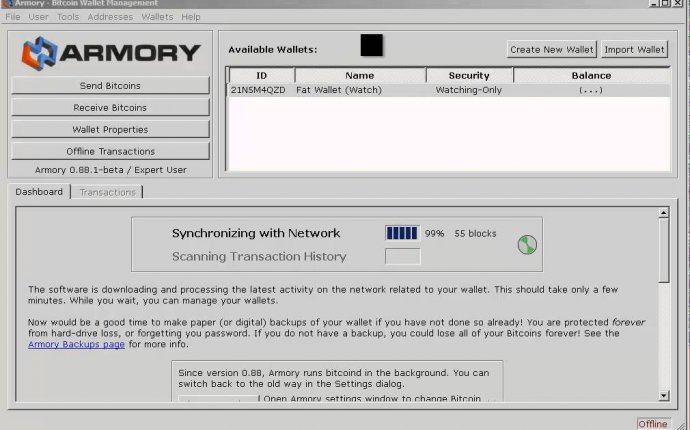Image resolution: width=690 pixels, height=430 pixels.
Task: Open the Addresses menu
Action: click(110, 17)
